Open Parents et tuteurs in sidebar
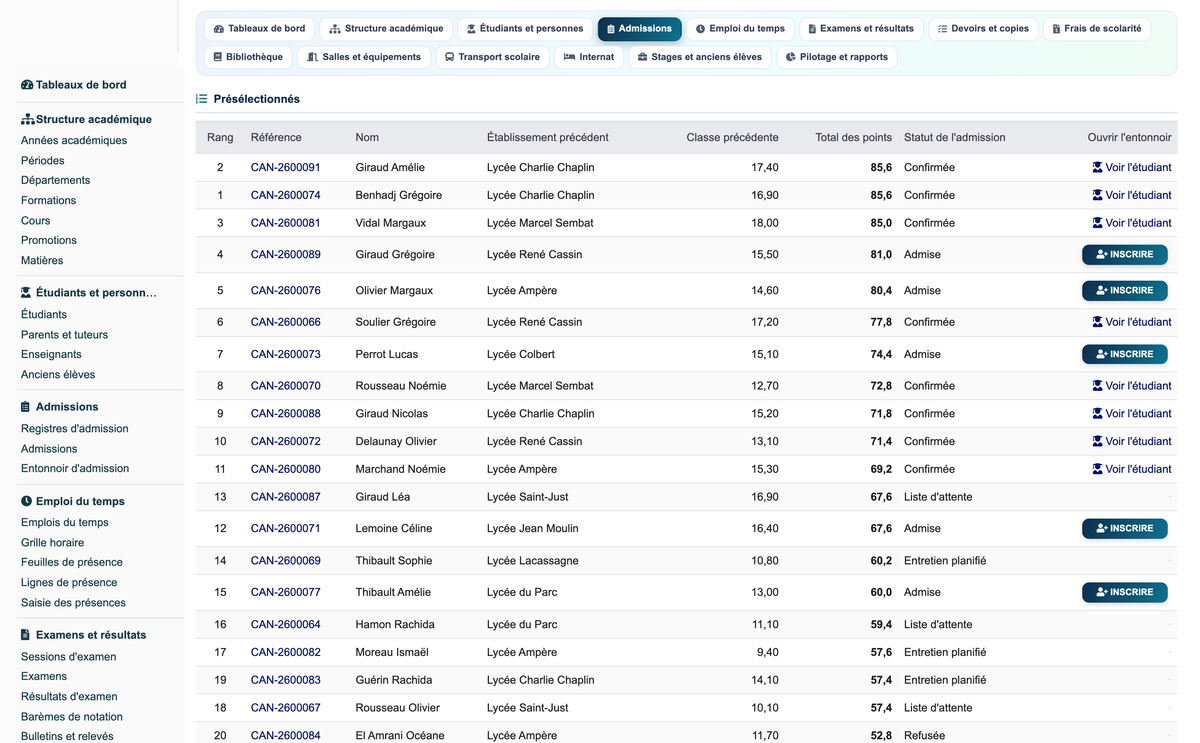 pyautogui.click(x=65, y=335)
